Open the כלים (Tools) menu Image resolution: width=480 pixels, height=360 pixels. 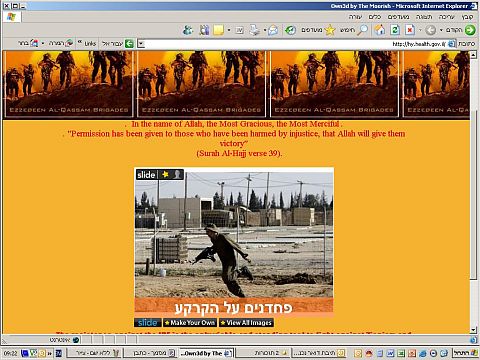point(374,17)
